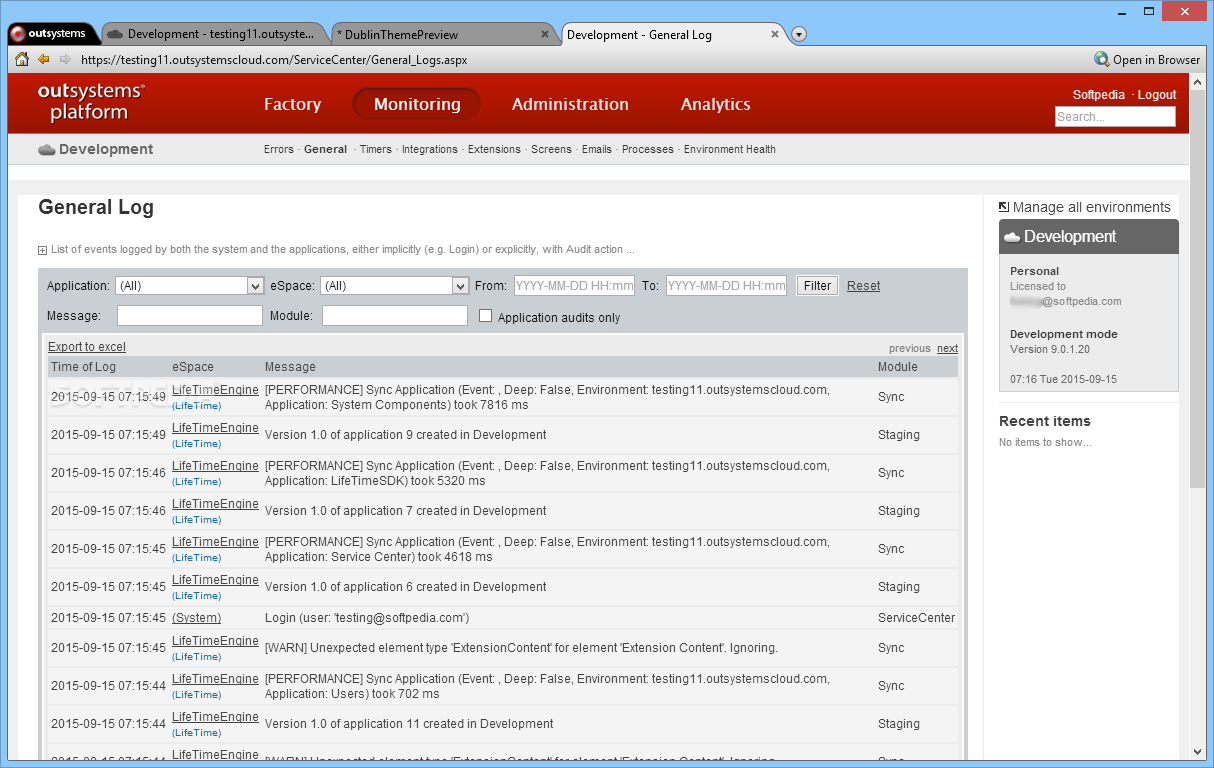Viewport: 1214px width, 768px height.
Task: Click the Module column header
Action: pos(897,367)
